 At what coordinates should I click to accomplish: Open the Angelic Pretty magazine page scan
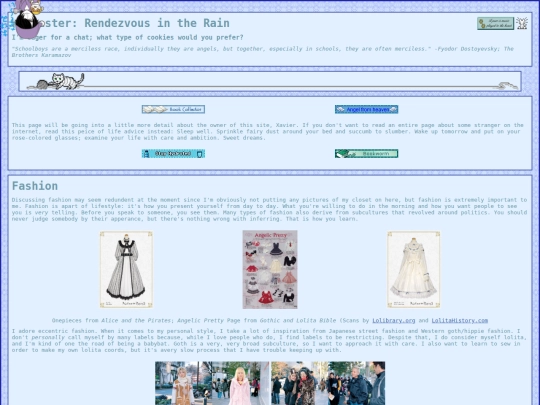[270, 269]
